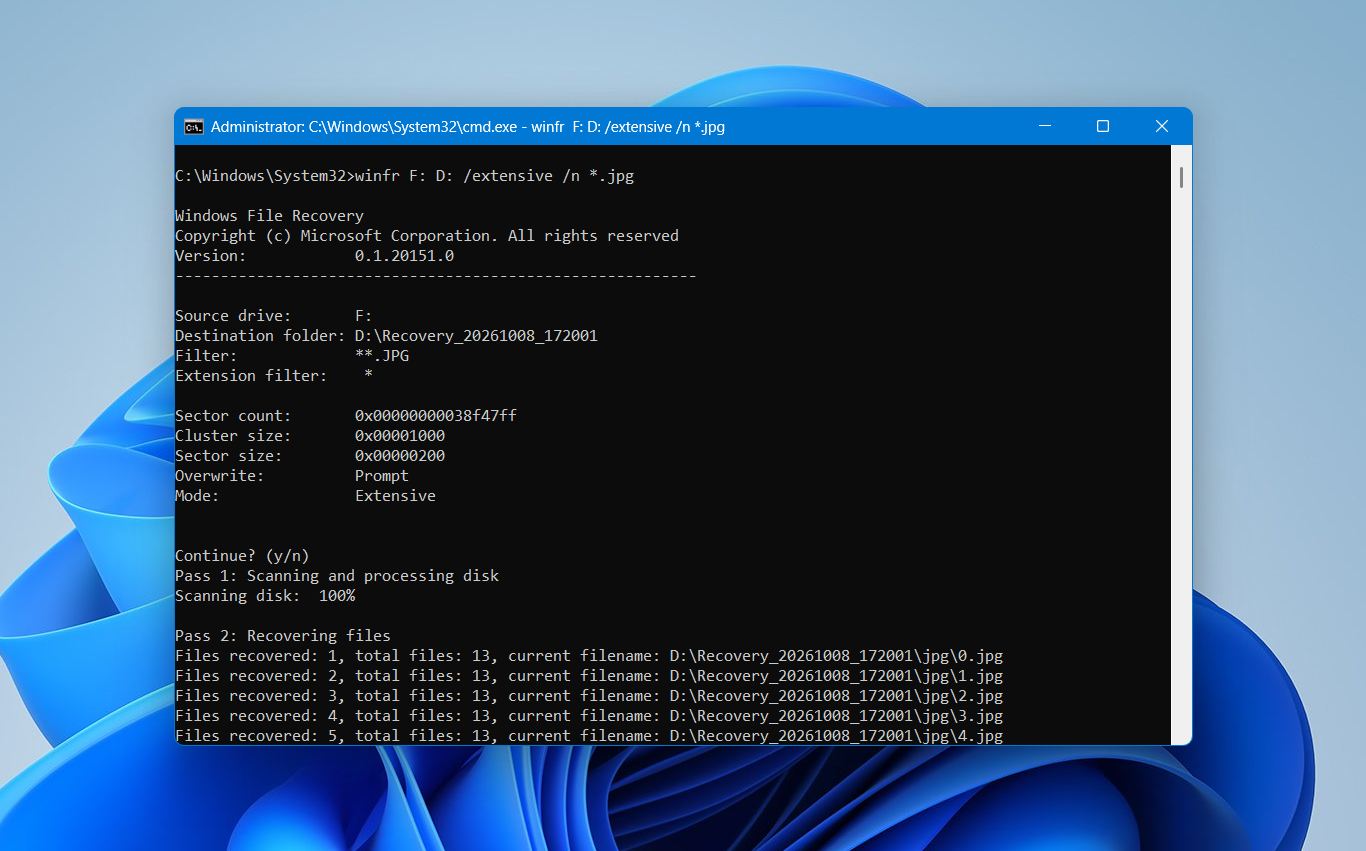The image size is (1366, 851).
Task: Click the 'Extension filter:' label
Action: point(251,376)
